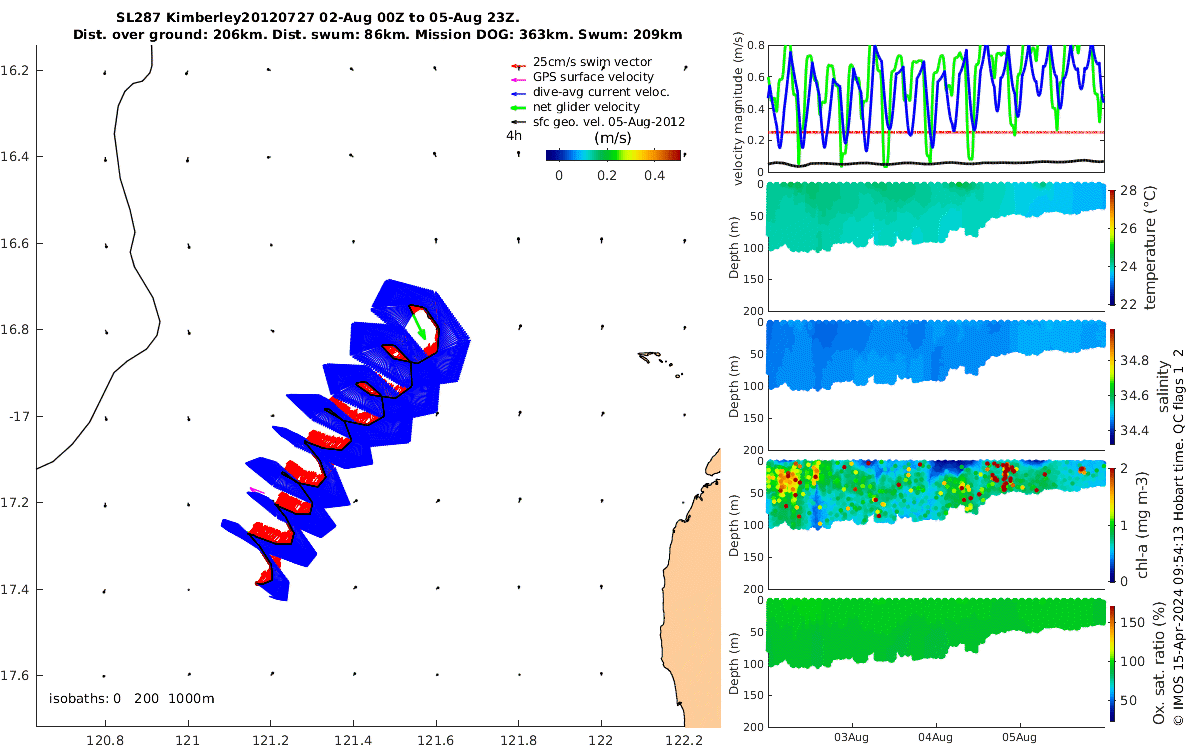Click the black sfc geo. vel. legend marker
This screenshot has height=750, width=1200.
(517, 122)
